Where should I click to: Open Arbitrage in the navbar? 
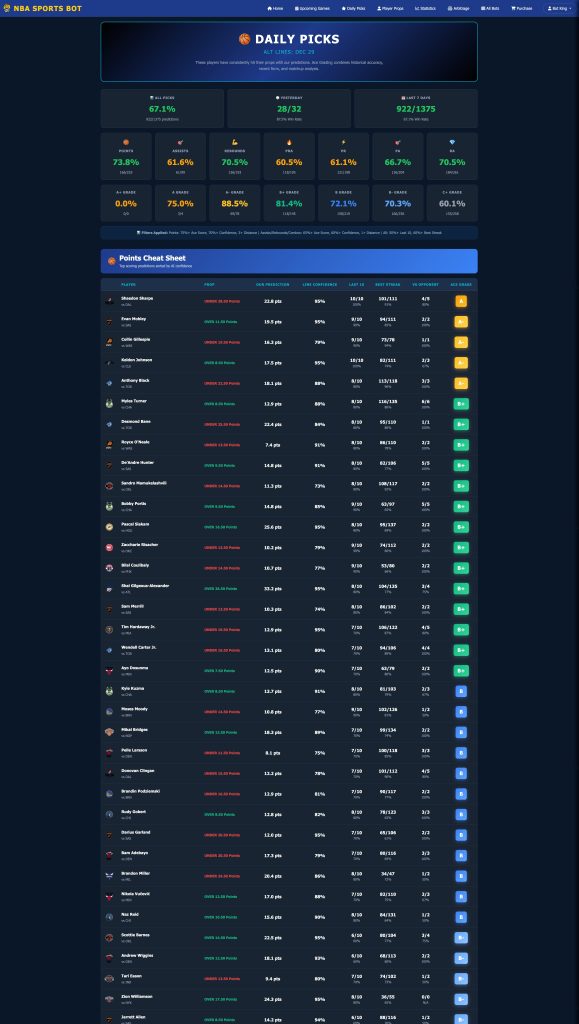(459, 8)
